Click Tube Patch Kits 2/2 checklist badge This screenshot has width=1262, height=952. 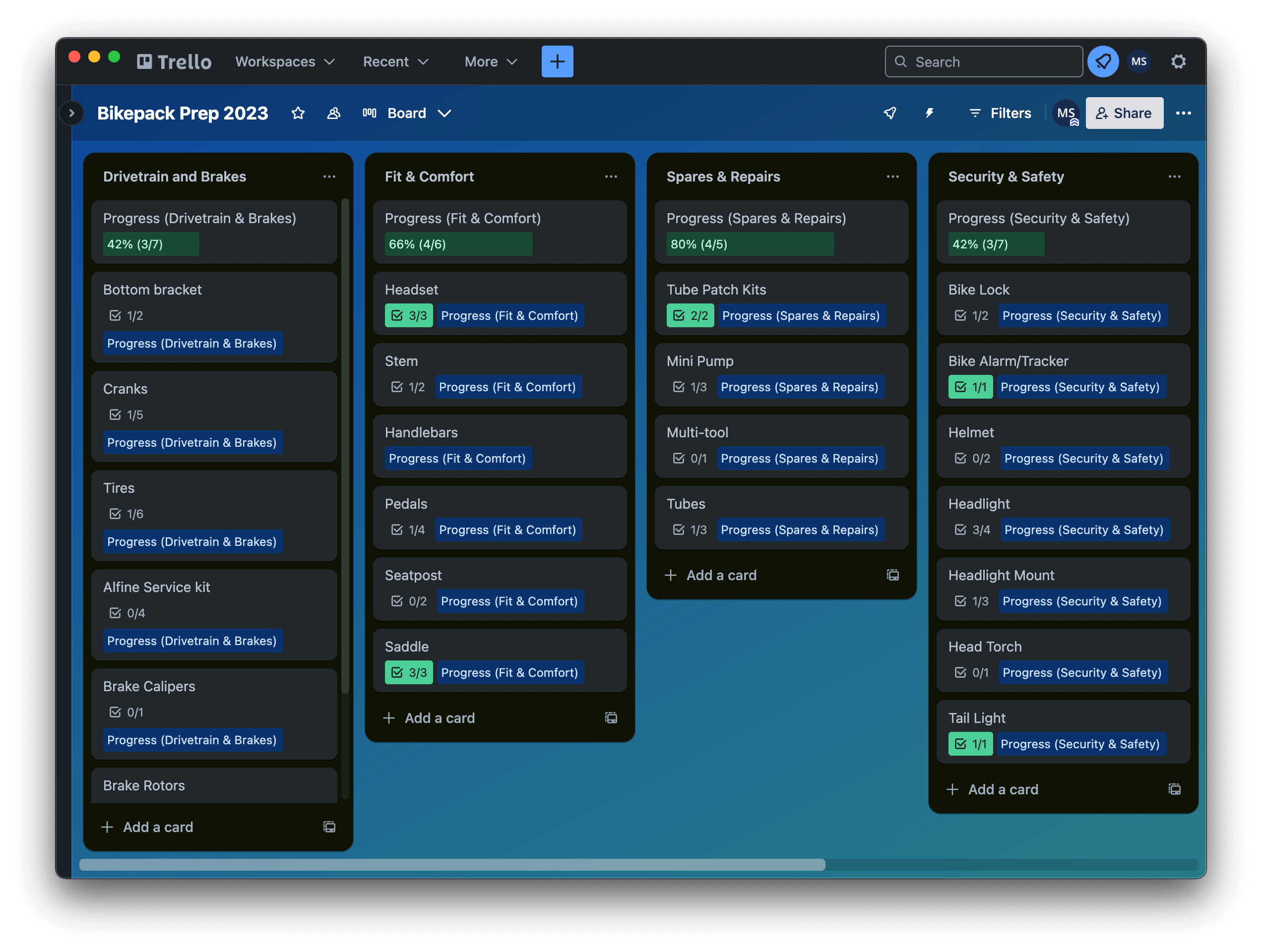tap(690, 315)
